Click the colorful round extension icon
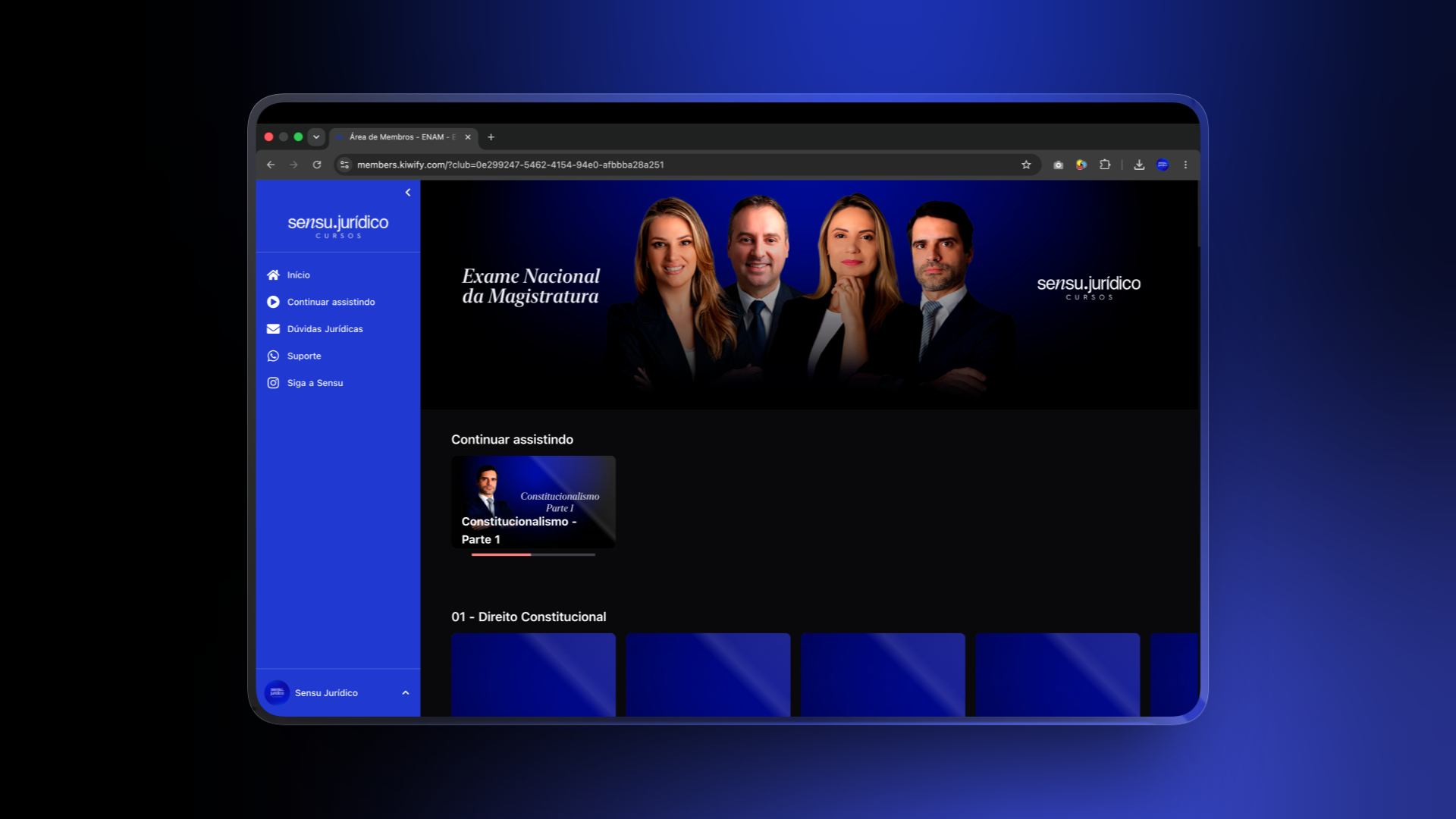 [1081, 165]
